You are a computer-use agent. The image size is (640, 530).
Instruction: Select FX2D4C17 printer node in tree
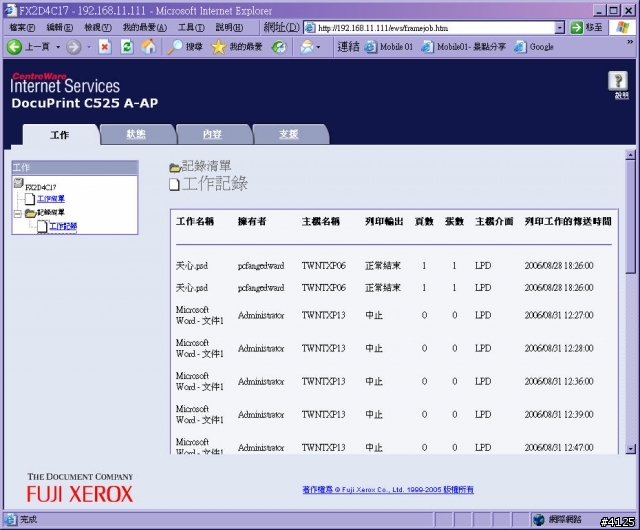pyautogui.click(x=41, y=187)
